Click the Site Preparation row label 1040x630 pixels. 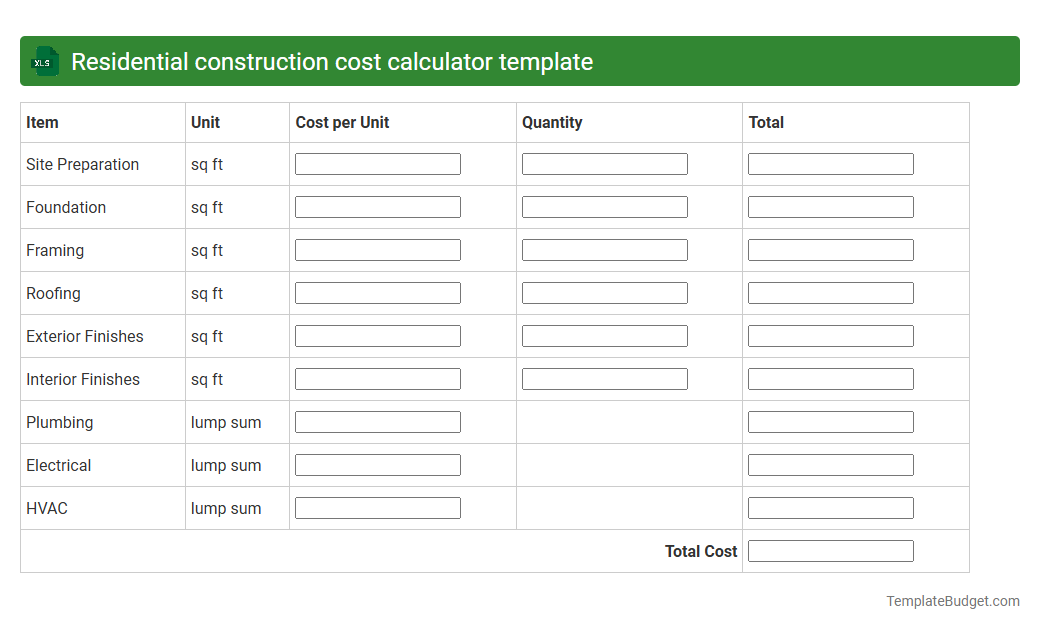coord(82,164)
